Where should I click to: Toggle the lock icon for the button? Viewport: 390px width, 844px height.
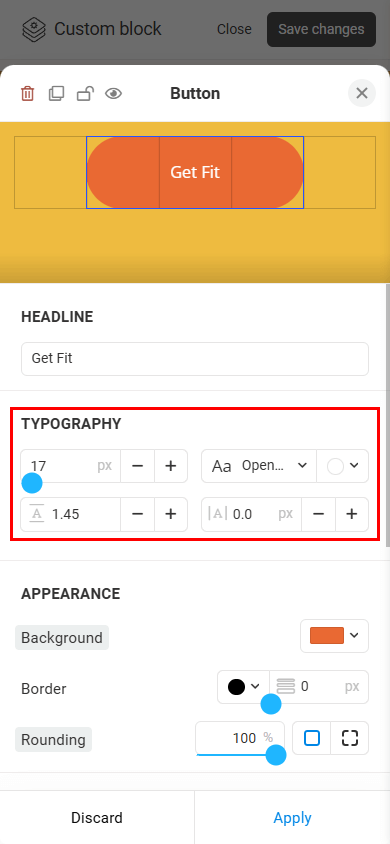coord(85,94)
